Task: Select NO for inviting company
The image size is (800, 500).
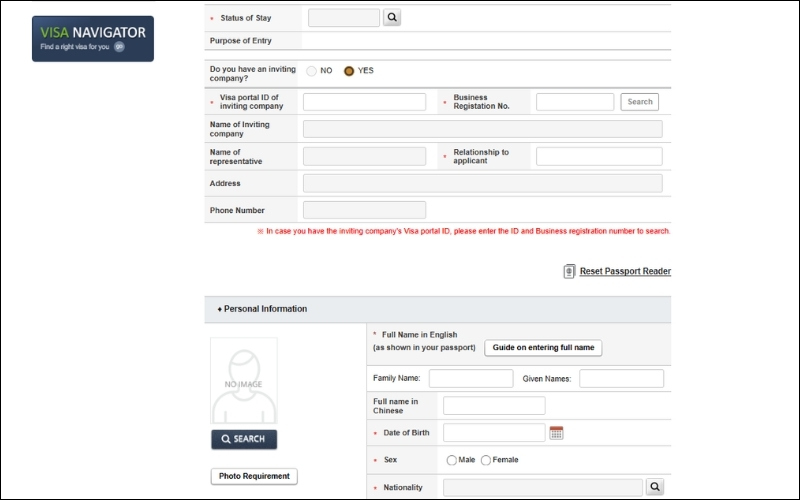Action: point(312,71)
